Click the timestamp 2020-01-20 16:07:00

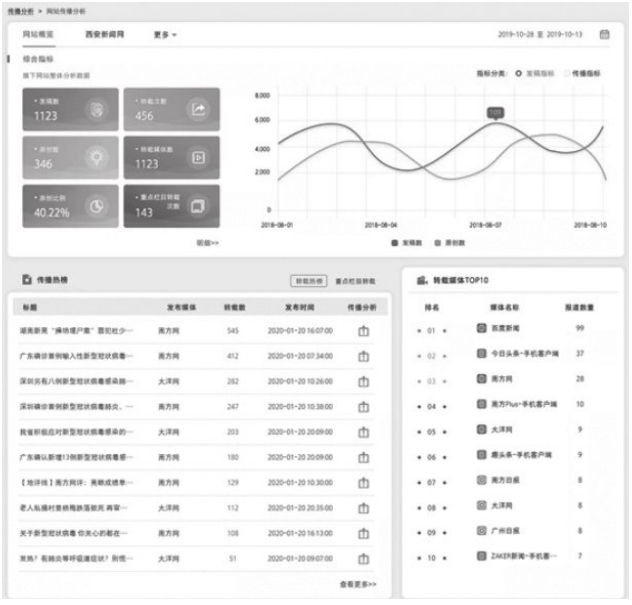(x=300, y=331)
